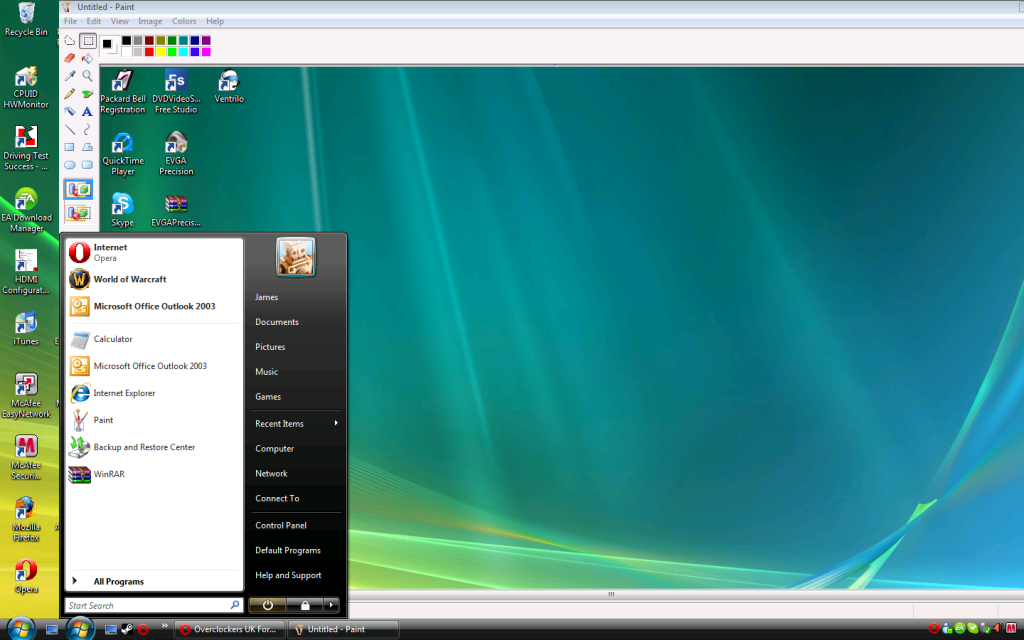Viewport: 1024px width, 640px height.
Task: Enable transparent selection mode option
Action: [78, 212]
